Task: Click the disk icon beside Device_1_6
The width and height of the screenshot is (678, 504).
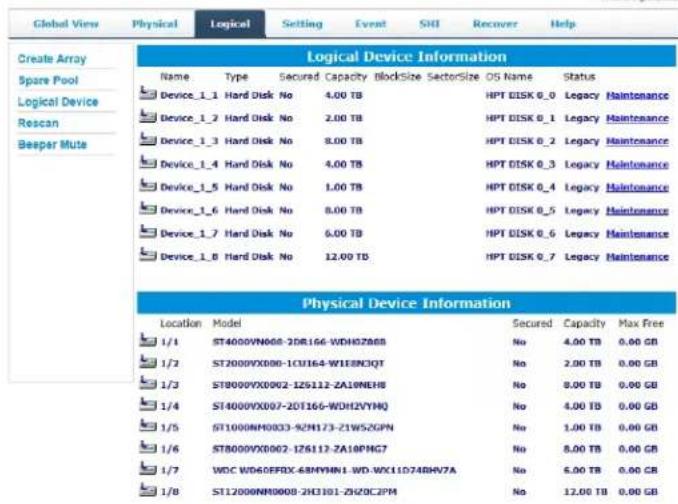Action: (148, 208)
